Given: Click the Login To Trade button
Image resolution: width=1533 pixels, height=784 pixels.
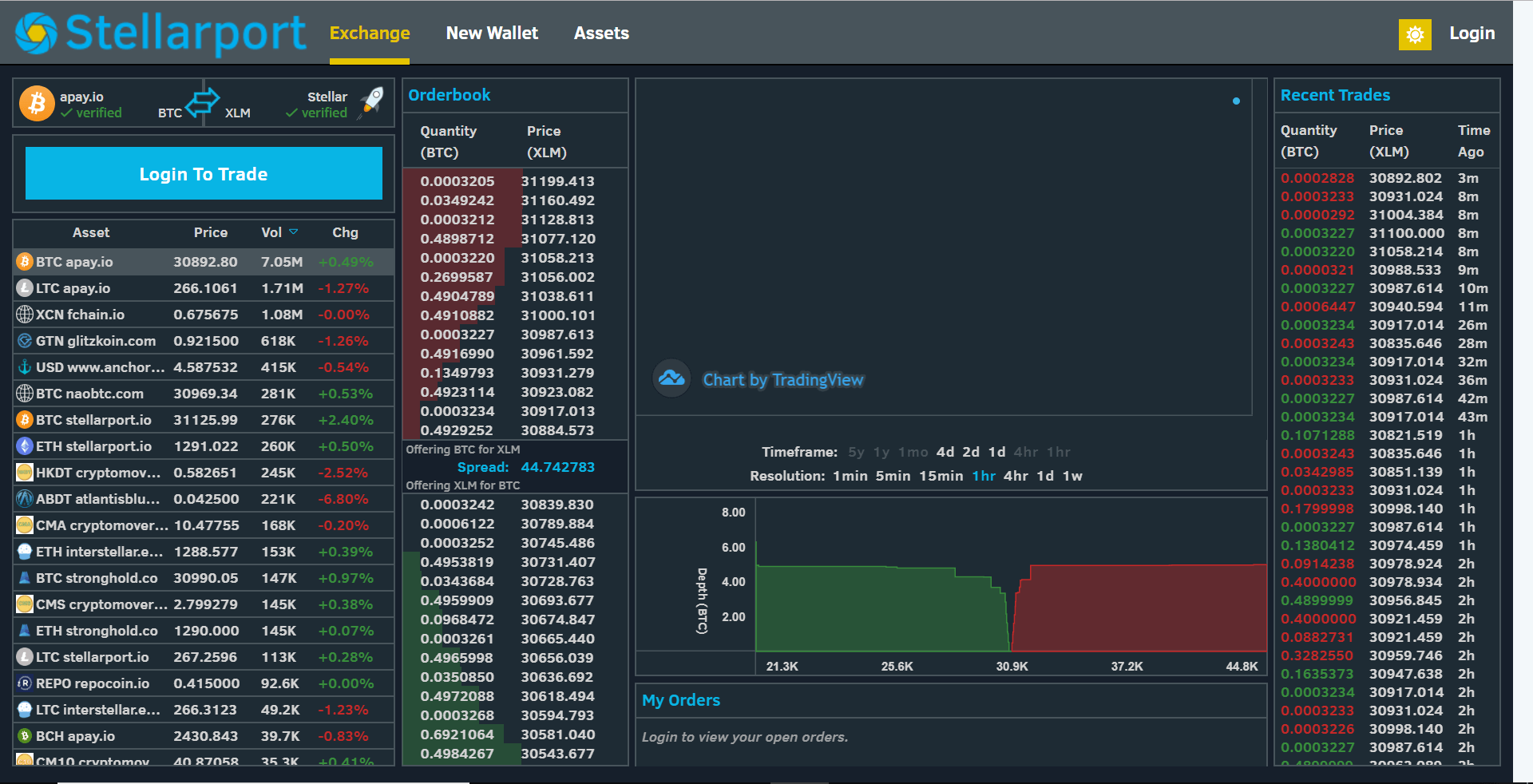Looking at the screenshot, I should click(x=204, y=173).
